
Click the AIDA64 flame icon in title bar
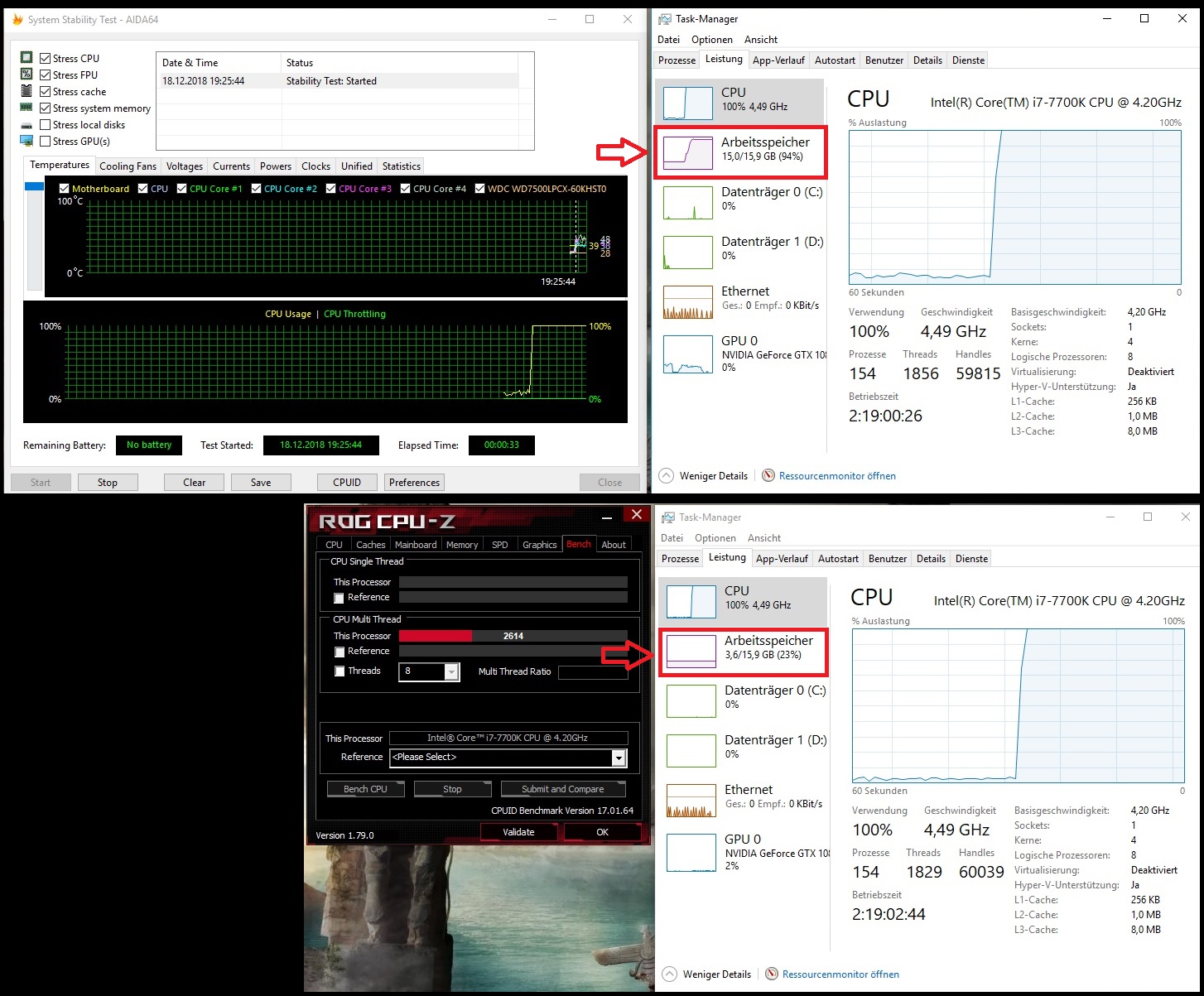click(x=17, y=19)
